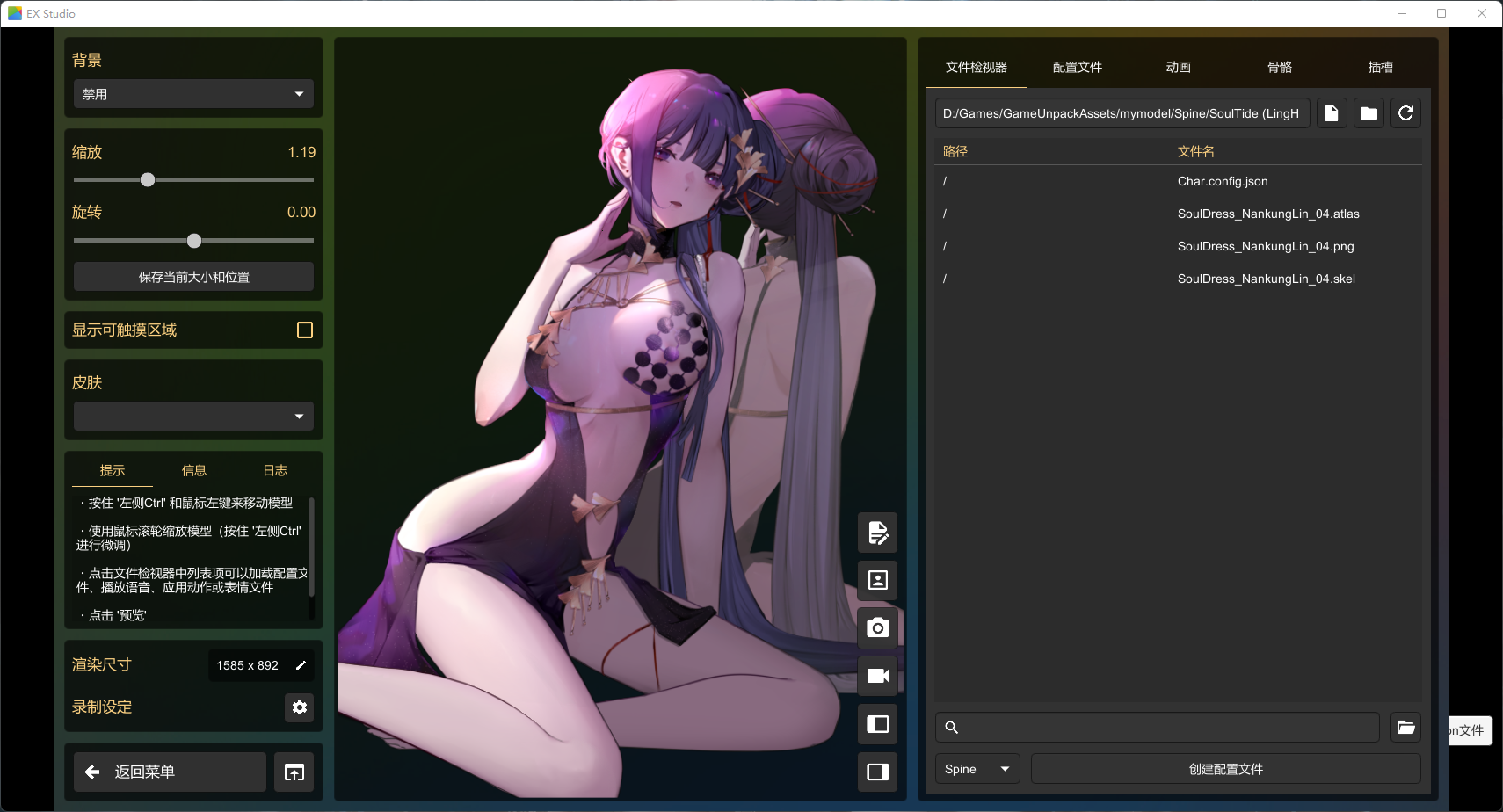Click the directory path input field

[x=1122, y=113]
